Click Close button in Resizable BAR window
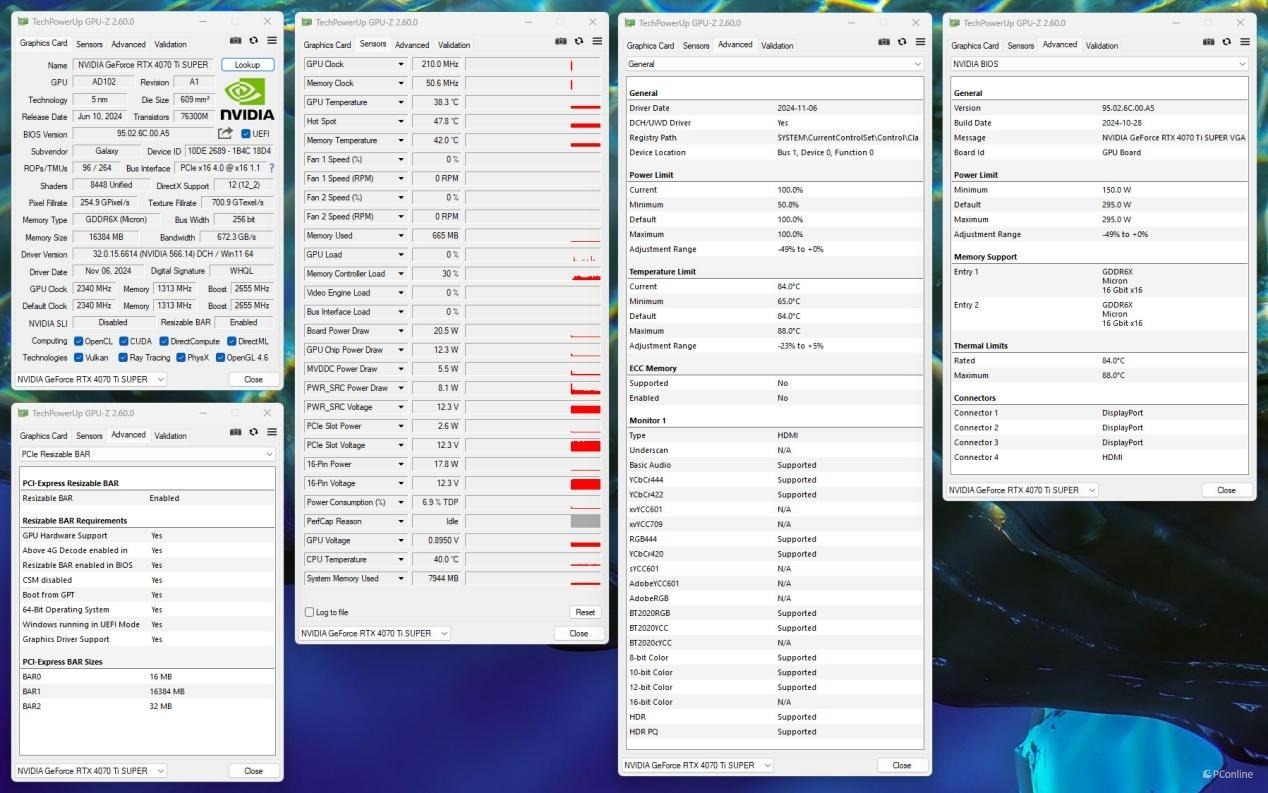This screenshot has height=793, width=1268. pyautogui.click(x=254, y=771)
